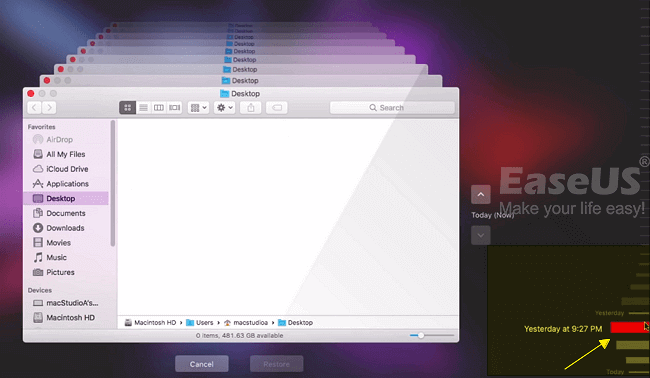Click the Desktop folder title icon
Screen dimensions: 650x378
[x=224, y=94]
